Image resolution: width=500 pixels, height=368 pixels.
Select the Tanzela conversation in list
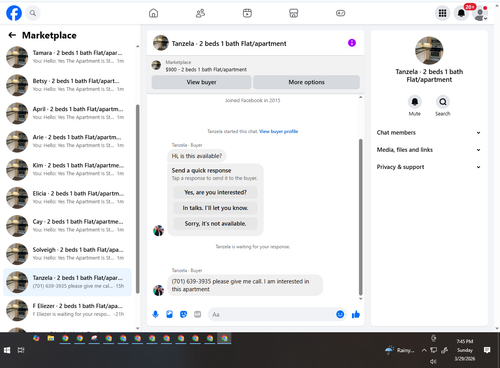point(67,282)
